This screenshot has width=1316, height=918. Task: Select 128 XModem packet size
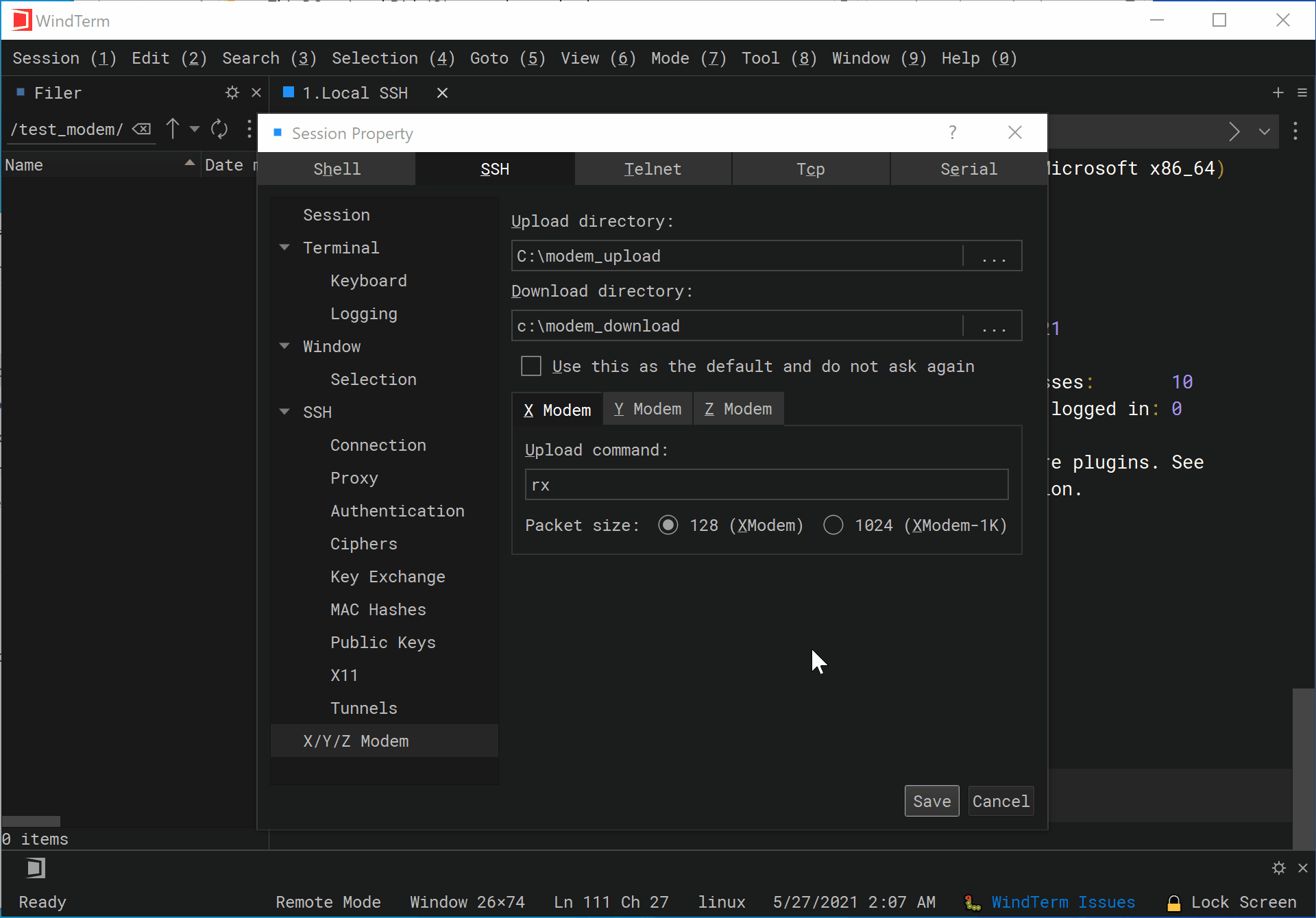click(668, 525)
